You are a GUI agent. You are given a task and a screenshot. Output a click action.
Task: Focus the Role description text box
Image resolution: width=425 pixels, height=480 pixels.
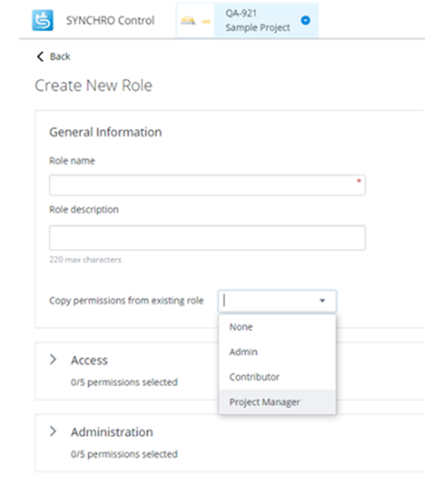pos(207,238)
